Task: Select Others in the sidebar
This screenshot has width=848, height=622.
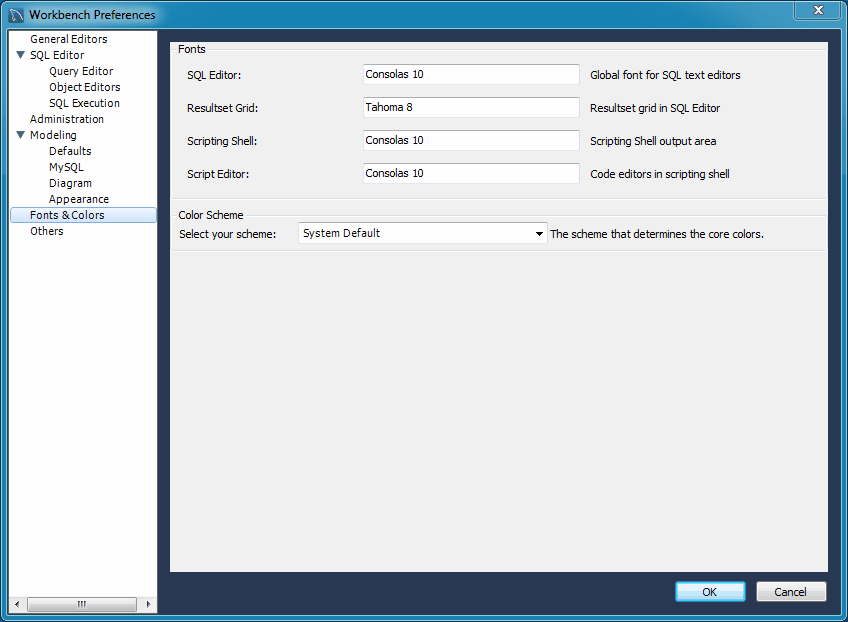Action: click(x=47, y=231)
